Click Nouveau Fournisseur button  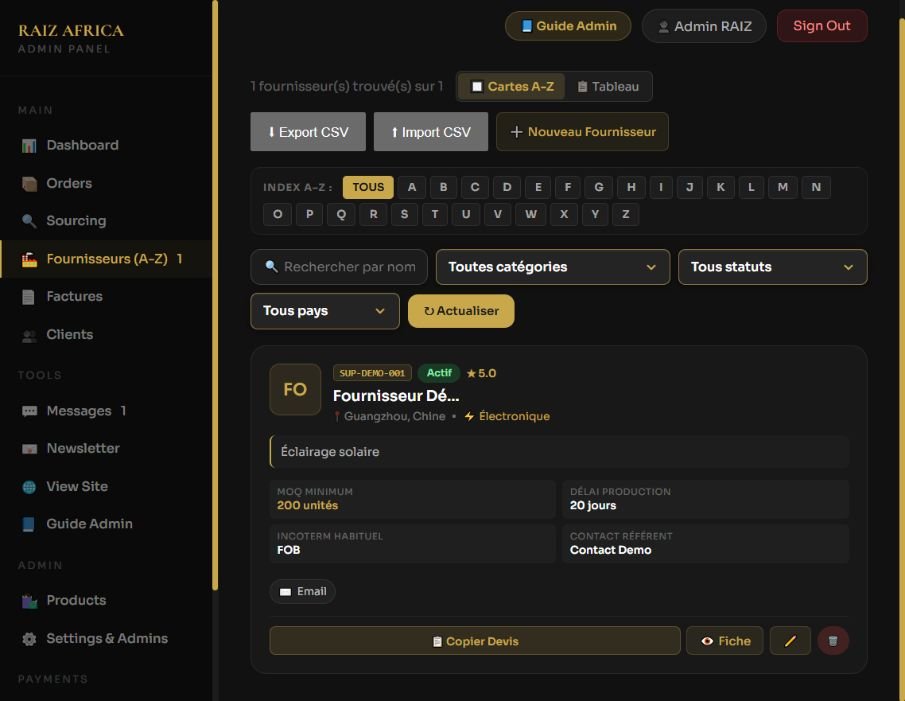tap(582, 132)
